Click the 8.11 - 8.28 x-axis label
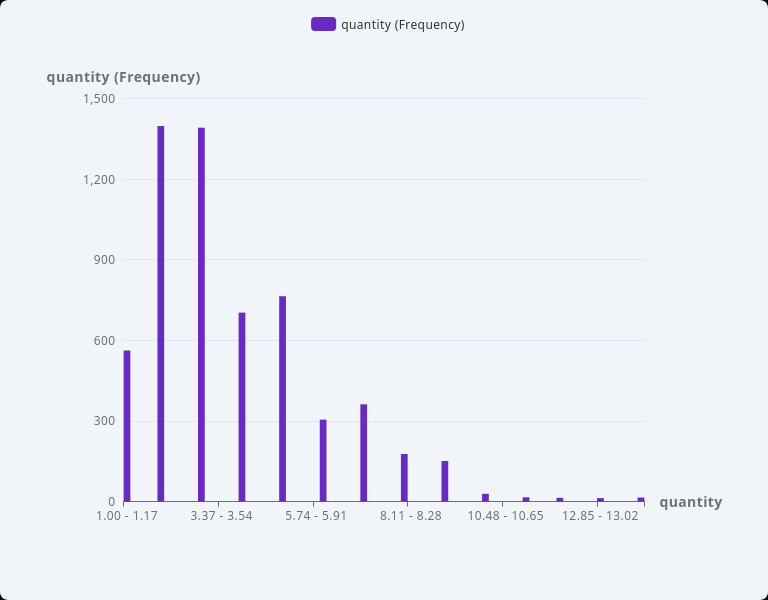 [x=410, y=516]
